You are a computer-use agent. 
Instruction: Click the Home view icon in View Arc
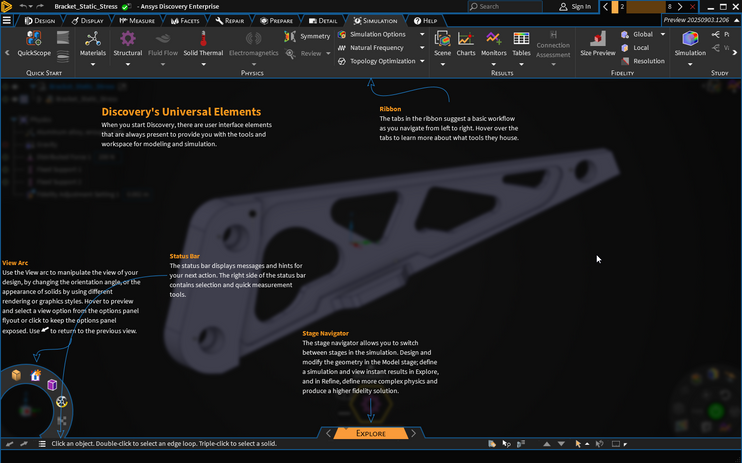[35, 375]
